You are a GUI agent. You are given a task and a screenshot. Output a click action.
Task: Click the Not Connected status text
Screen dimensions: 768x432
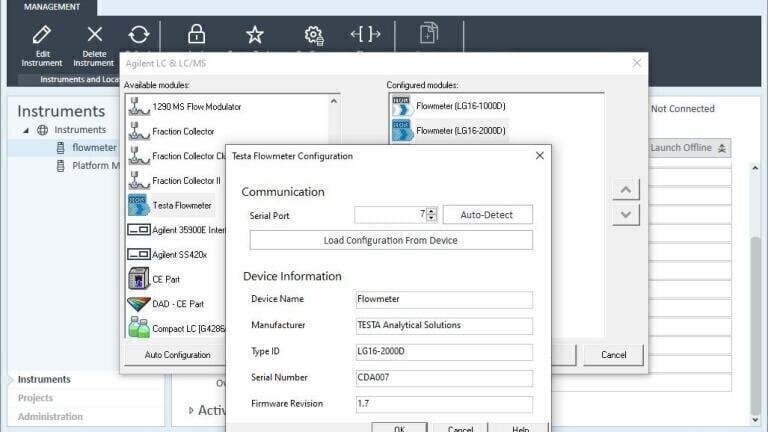682,109
